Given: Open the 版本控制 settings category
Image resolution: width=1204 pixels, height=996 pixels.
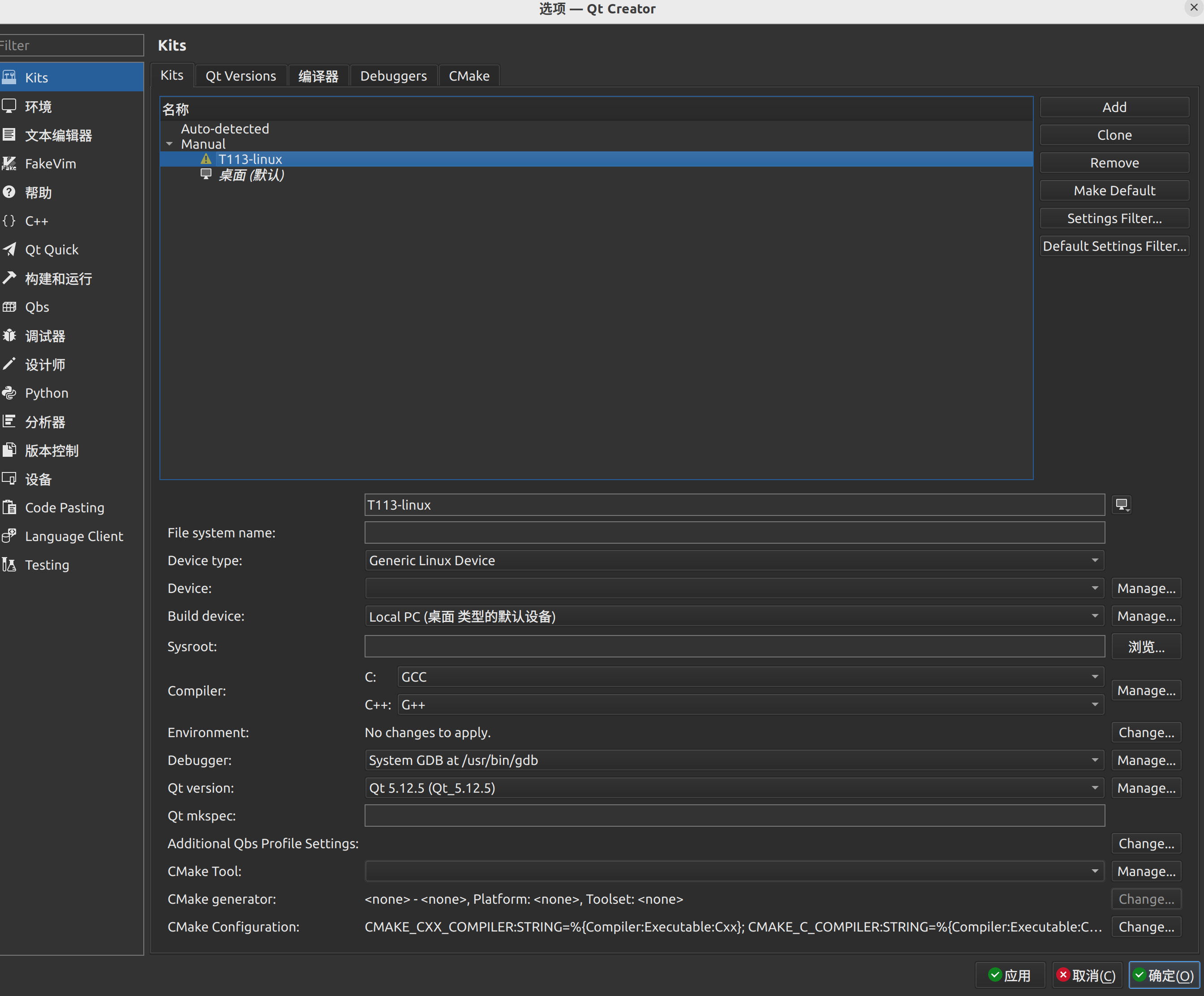Looking at the screenshot, I should (71, 451).
